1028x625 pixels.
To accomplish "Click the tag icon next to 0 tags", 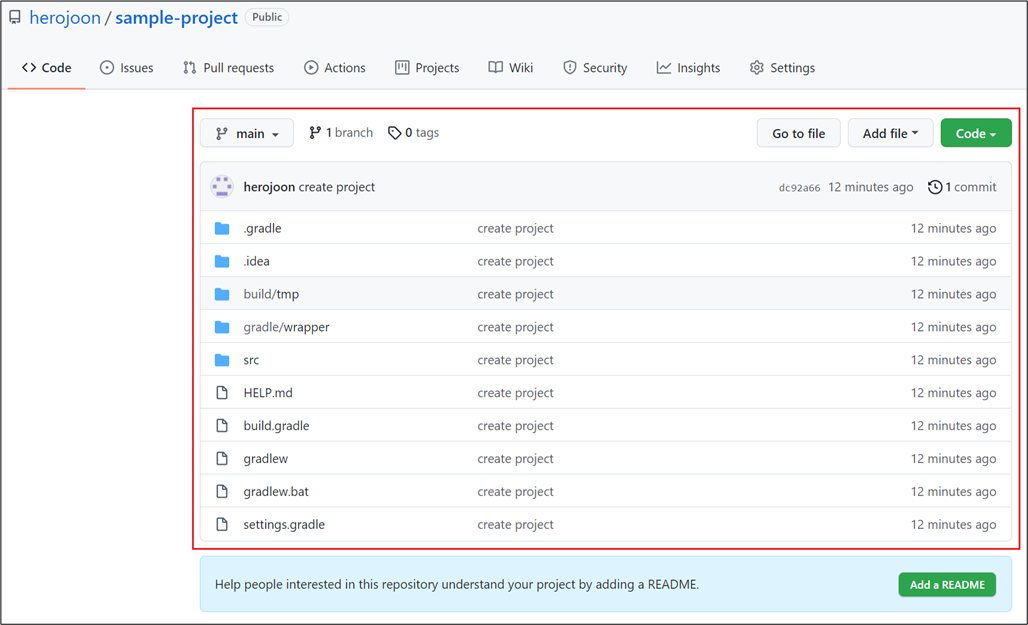I will click(x=394, y=133).
